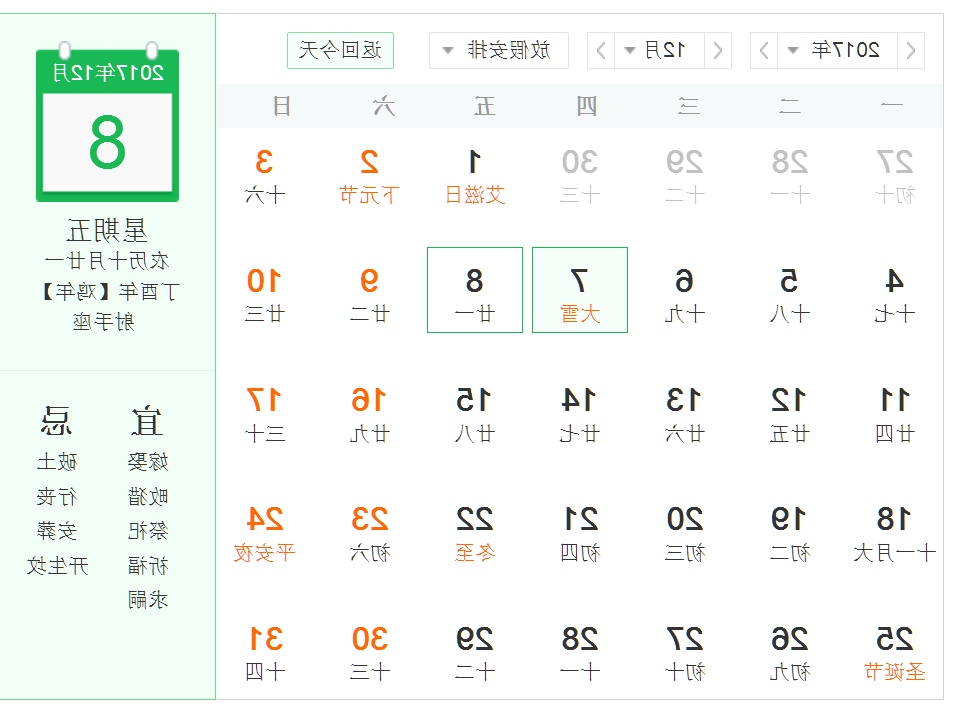The width and height of the screenshot is (955, 711).
Task: Click the 忌 heading
Action: [57, 421]
